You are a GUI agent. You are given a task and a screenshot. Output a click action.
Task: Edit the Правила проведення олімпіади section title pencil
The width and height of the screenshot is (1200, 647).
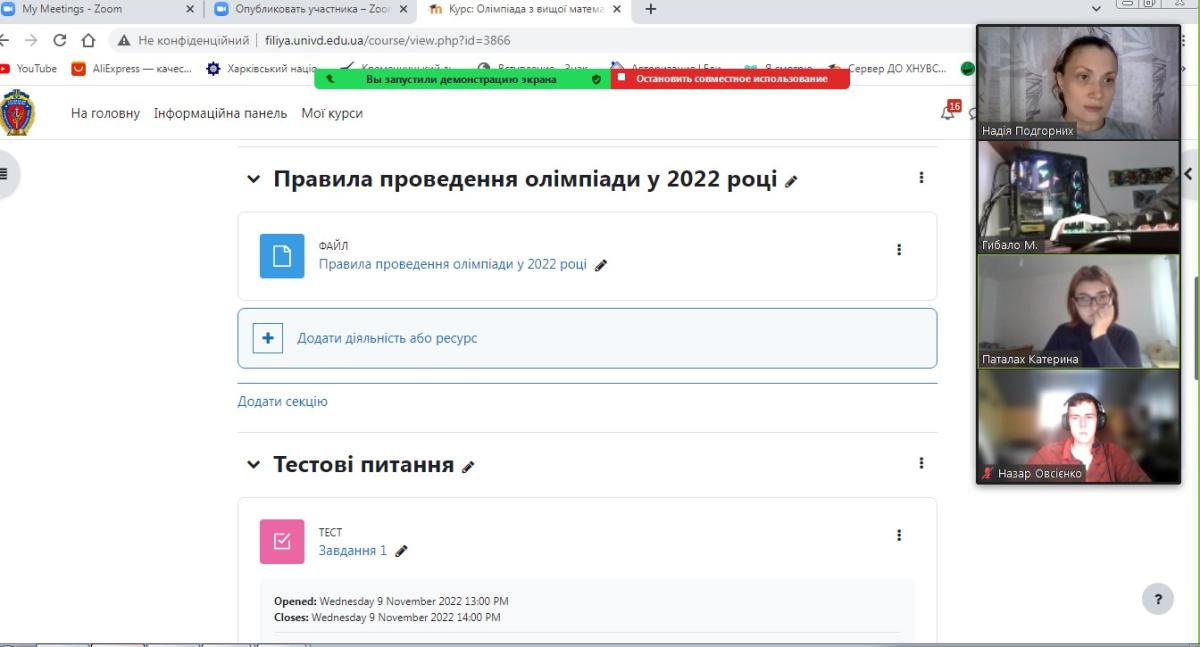click(x=792, y=182)
